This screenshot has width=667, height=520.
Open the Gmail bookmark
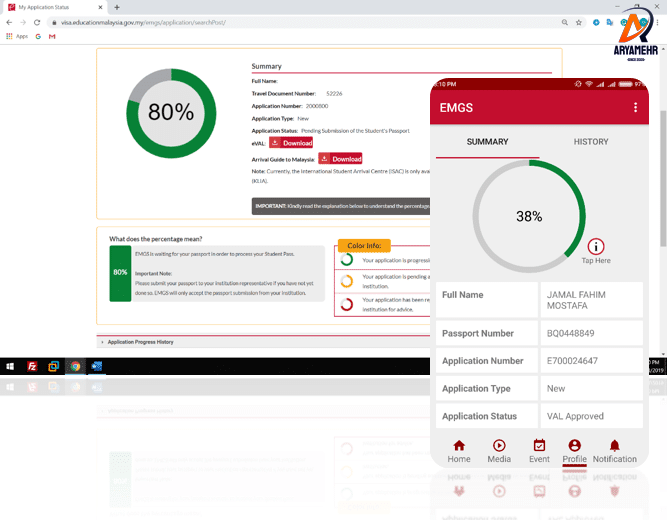point(52,37)
